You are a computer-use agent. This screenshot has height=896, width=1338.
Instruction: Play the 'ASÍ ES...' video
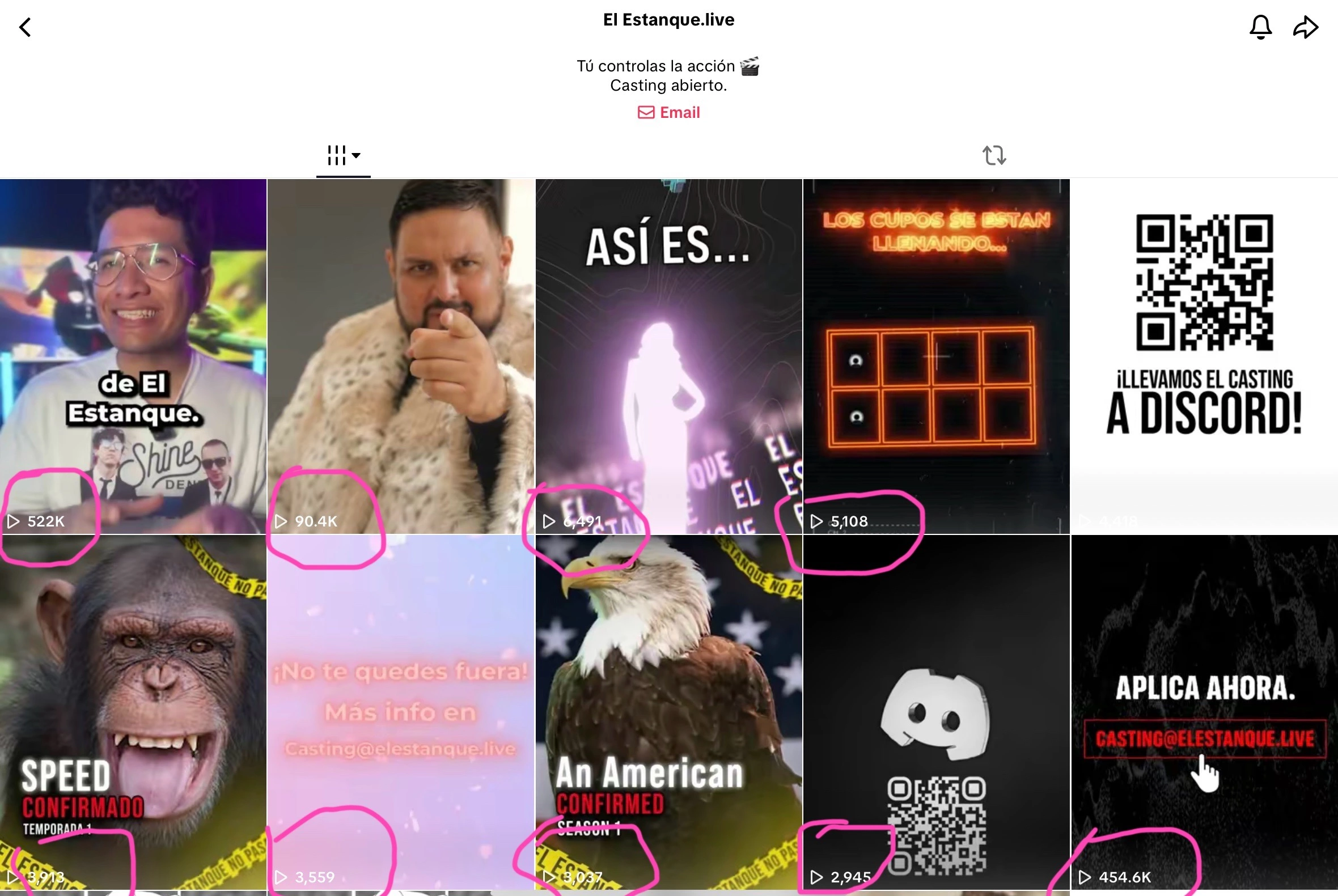668,356
